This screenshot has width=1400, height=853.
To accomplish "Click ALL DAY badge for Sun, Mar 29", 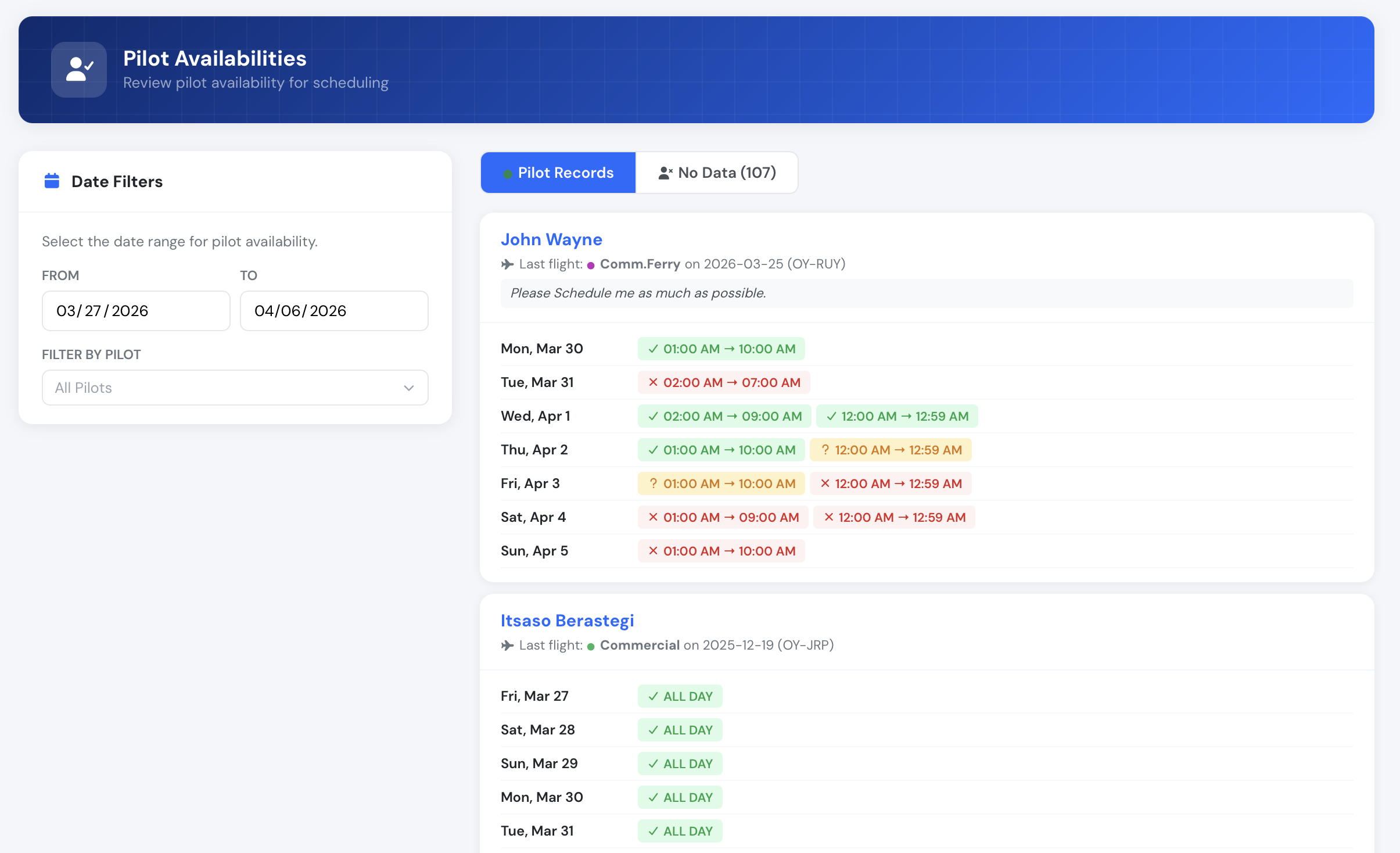I will (x=680, y=764).
